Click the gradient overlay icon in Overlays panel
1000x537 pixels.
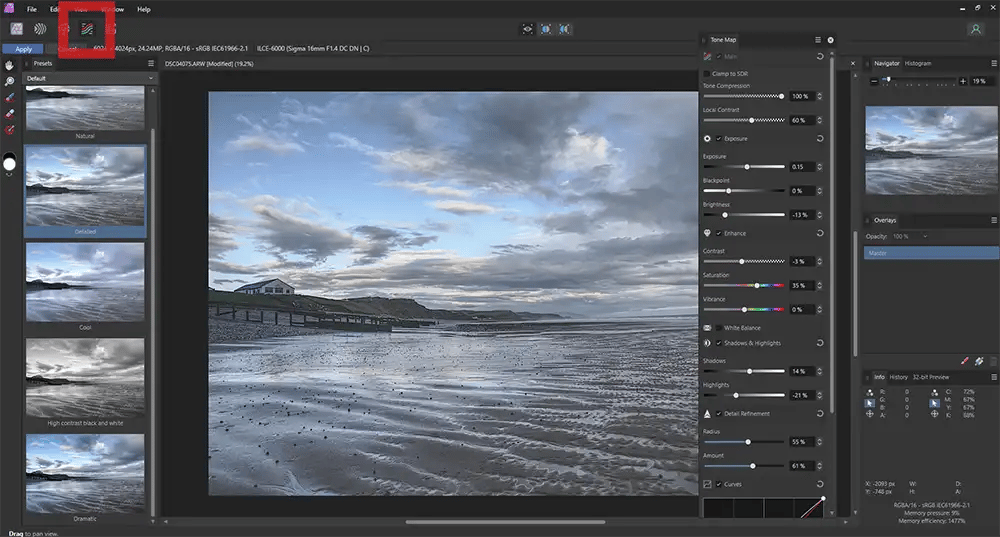tap(979, 361)
